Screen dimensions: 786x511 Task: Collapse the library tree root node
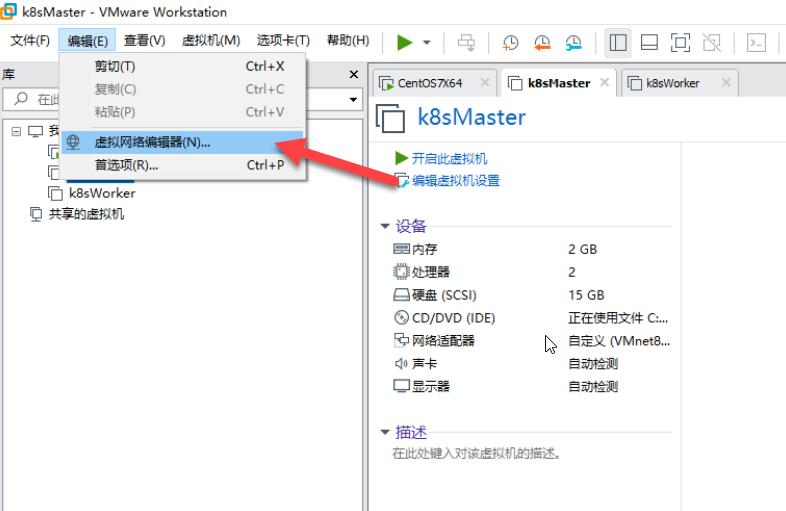(x=17, y=132)
